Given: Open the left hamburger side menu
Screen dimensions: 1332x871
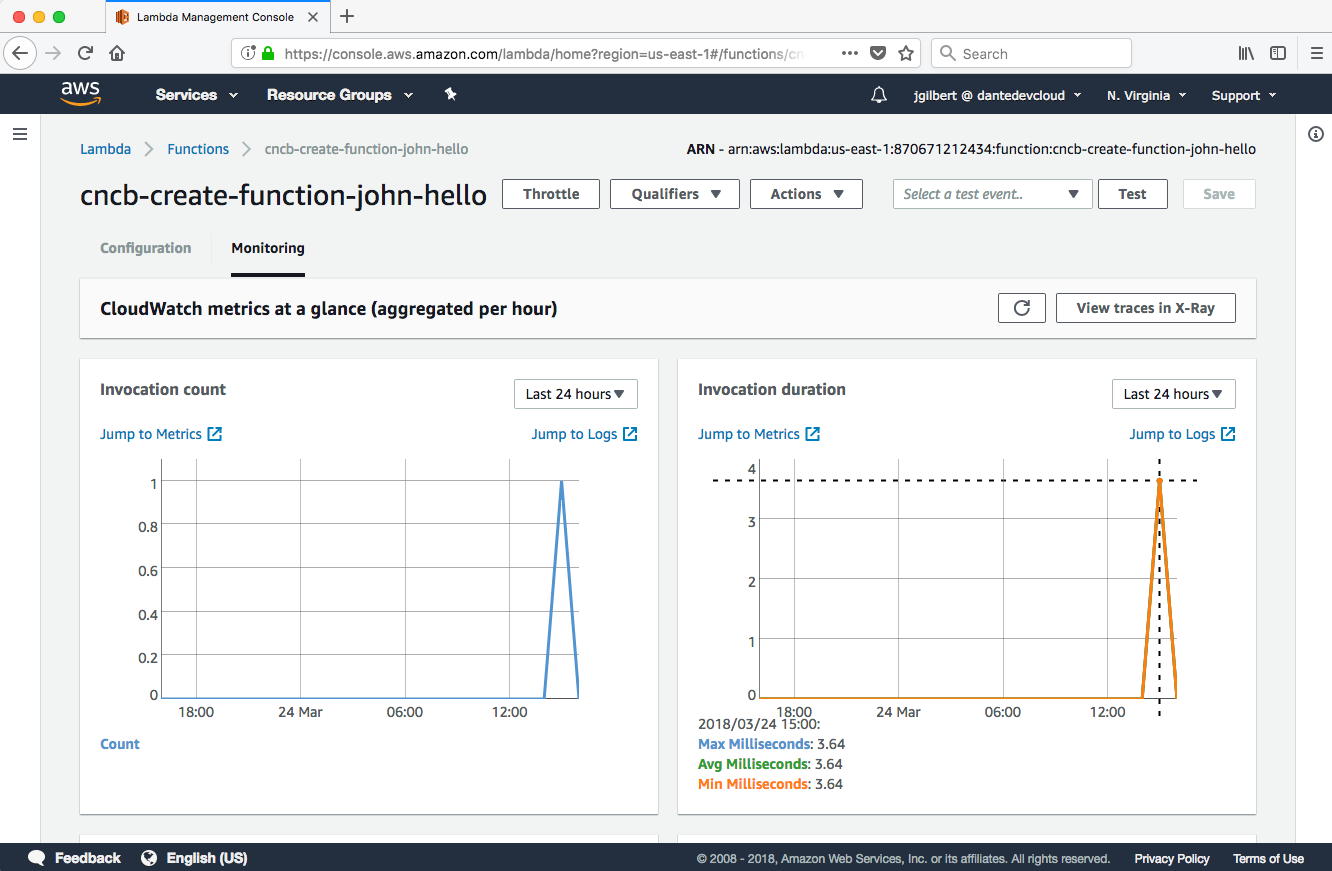Looking at the screenshot, I should click(x=20, y=134).
